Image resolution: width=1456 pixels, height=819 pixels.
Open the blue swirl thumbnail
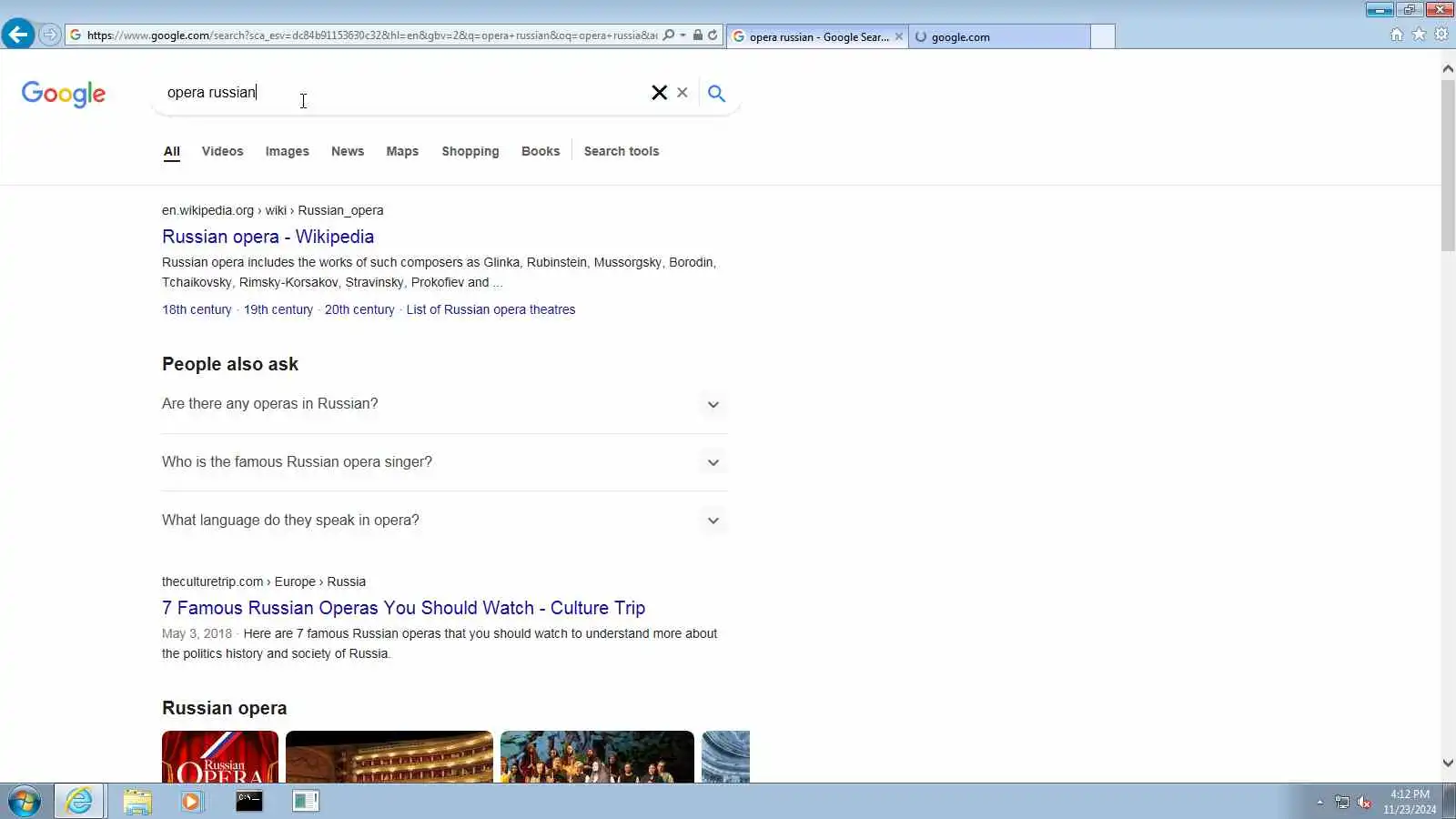point(726,756)
